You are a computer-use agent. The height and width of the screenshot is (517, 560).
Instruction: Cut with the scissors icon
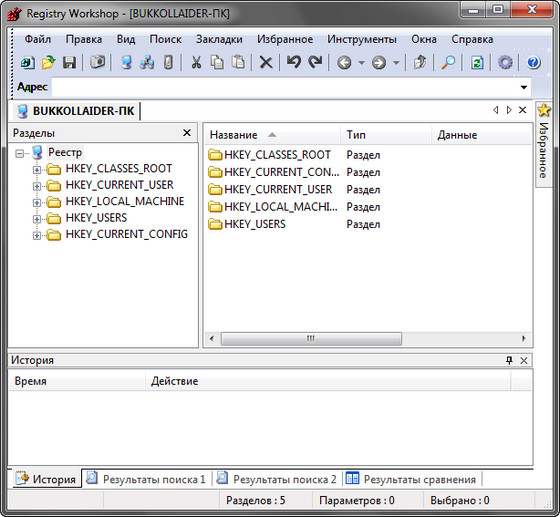pos(196,63)
